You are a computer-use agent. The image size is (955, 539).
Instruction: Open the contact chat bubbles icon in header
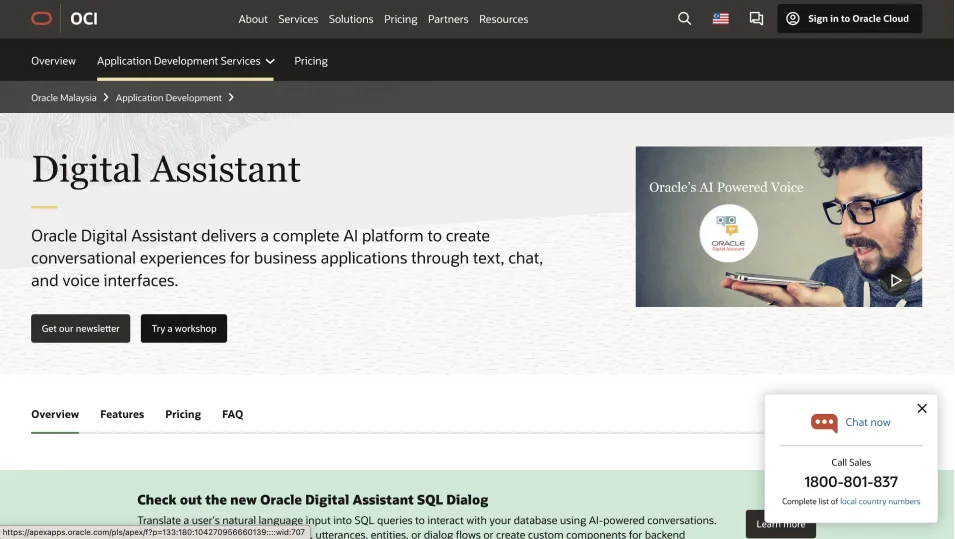(756, 19)
